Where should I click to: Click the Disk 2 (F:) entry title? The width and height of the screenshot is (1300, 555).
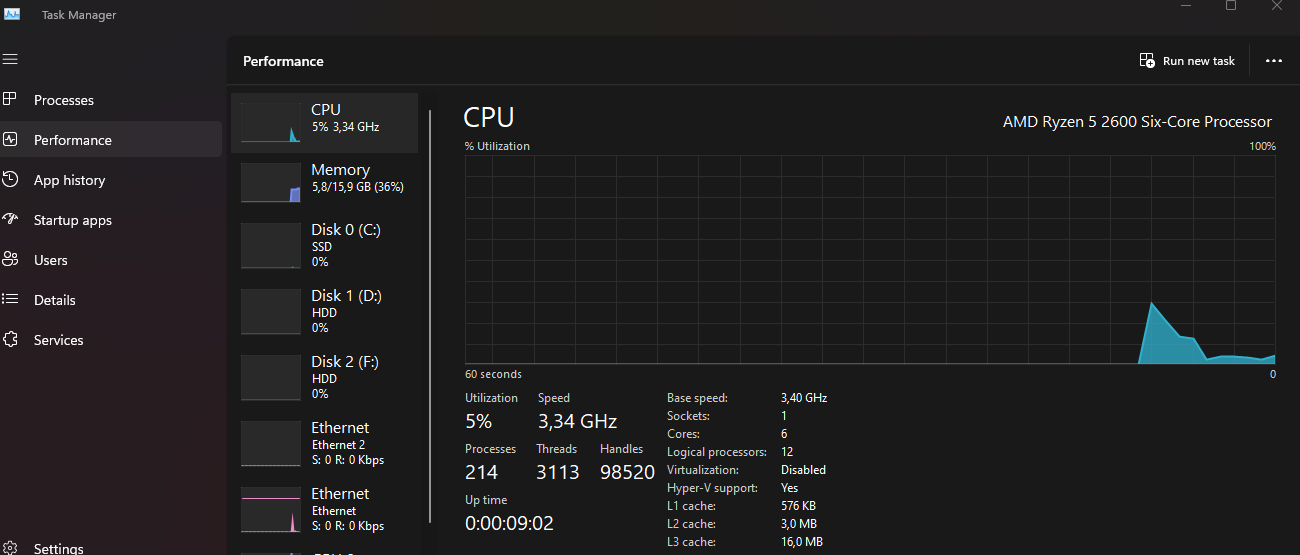pos(345,362)
